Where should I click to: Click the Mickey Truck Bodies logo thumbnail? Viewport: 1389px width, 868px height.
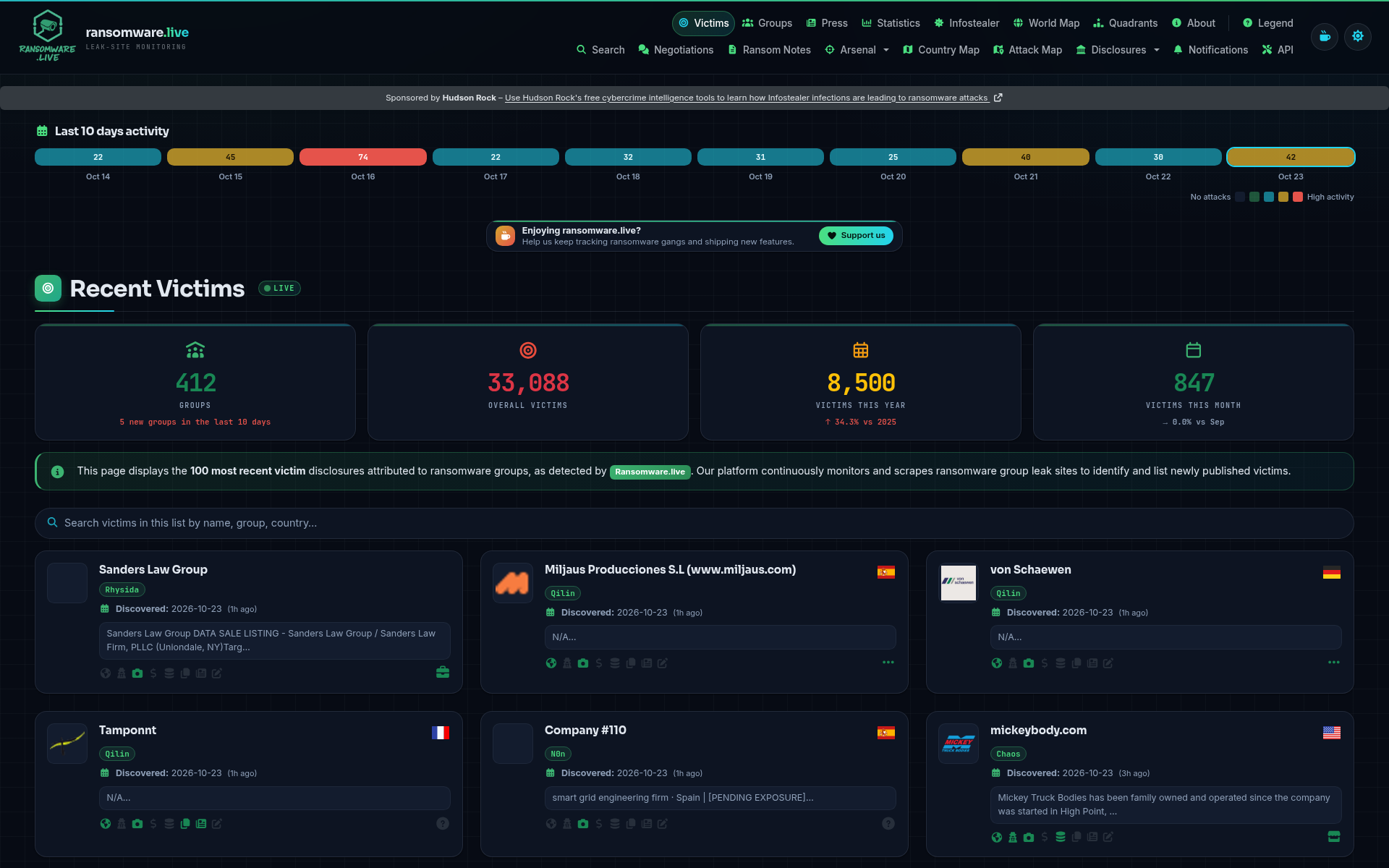[x=959, y=744]
